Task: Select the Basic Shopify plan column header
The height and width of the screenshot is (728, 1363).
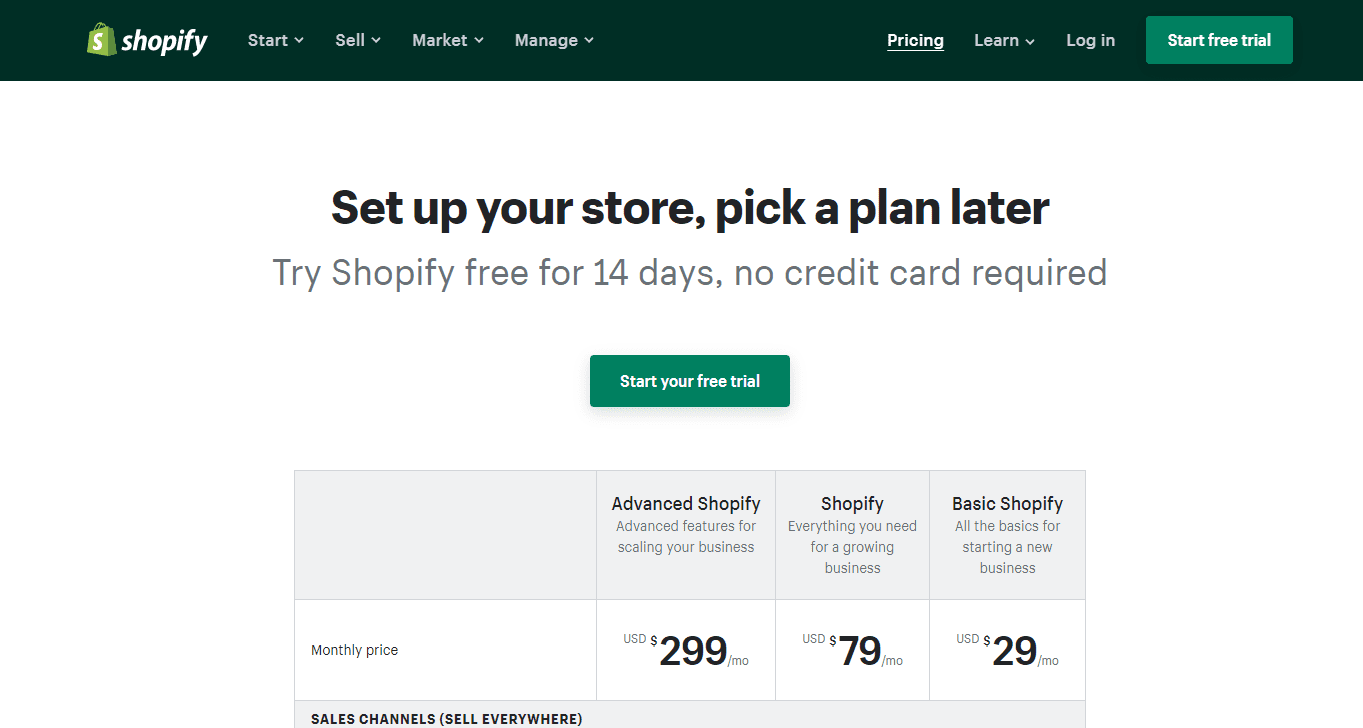Action: tap(1007, 503)
